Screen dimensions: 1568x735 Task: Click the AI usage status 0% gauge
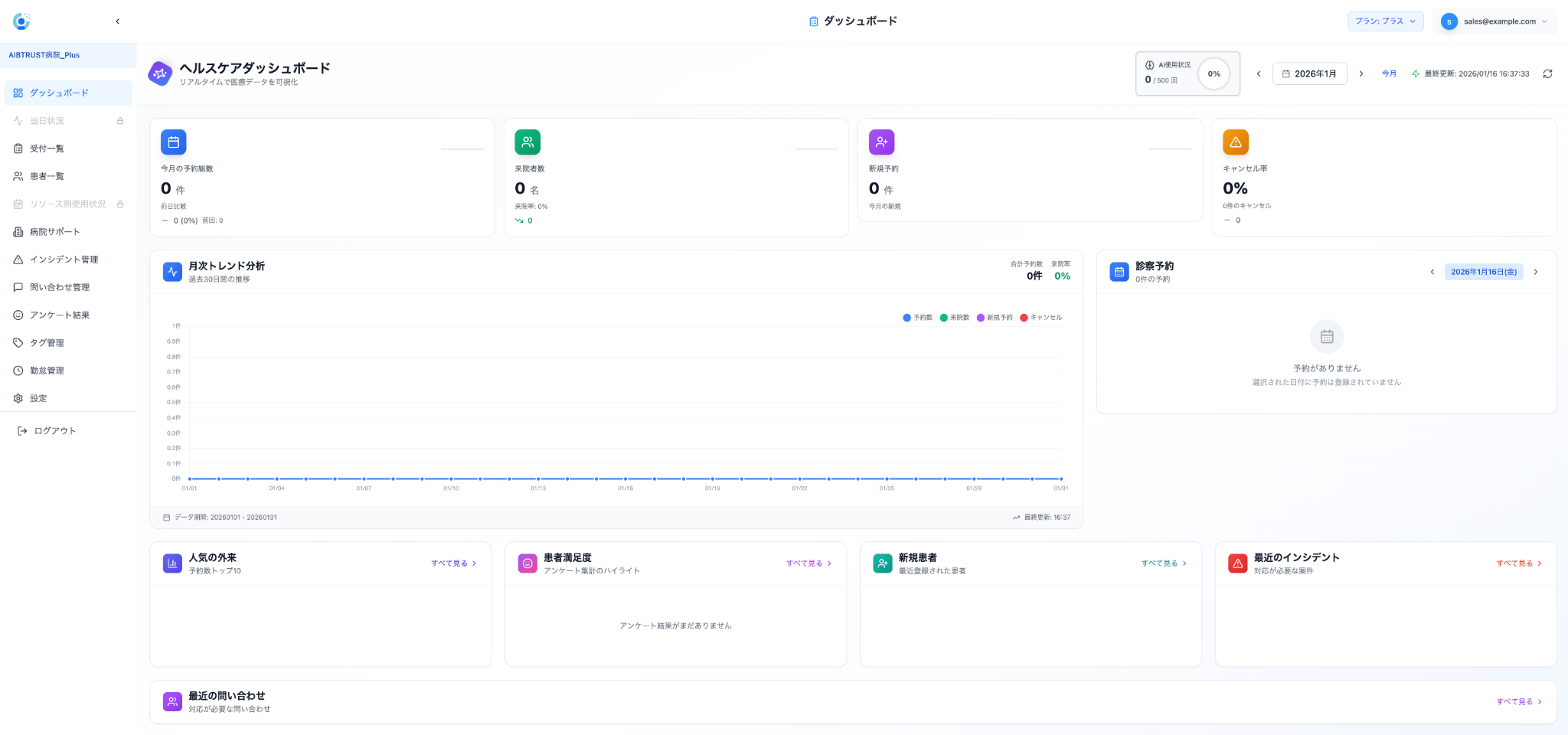(x=1214, y=74)
